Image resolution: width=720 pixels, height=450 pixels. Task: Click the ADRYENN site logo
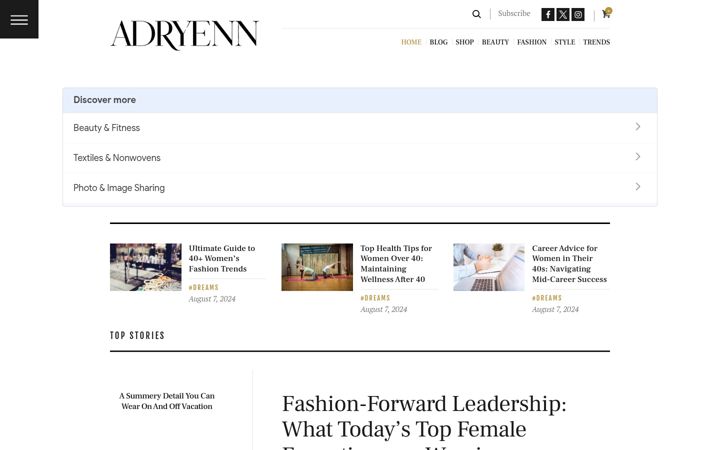coord(185,34)
